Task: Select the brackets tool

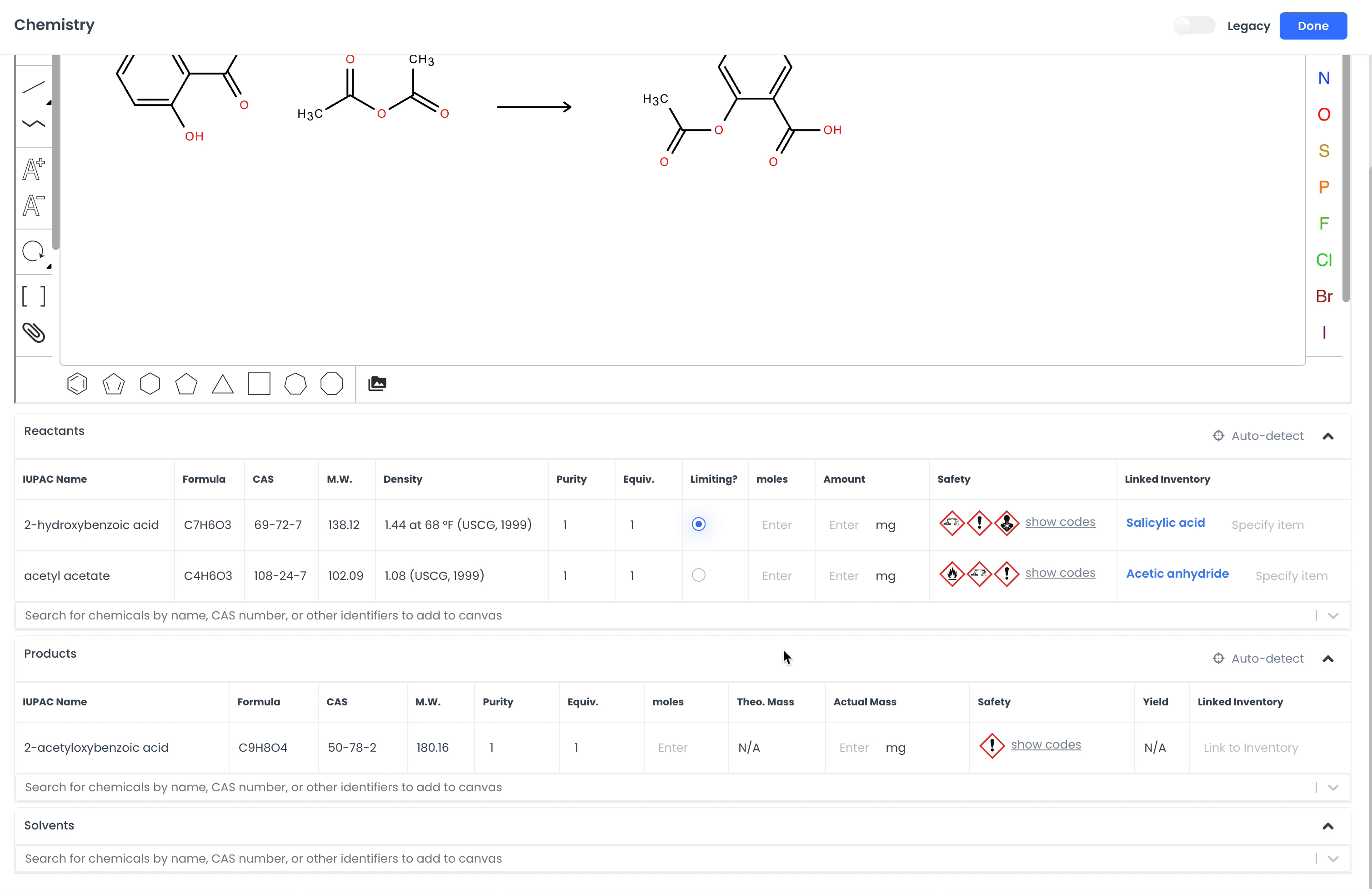Action: 34,296
